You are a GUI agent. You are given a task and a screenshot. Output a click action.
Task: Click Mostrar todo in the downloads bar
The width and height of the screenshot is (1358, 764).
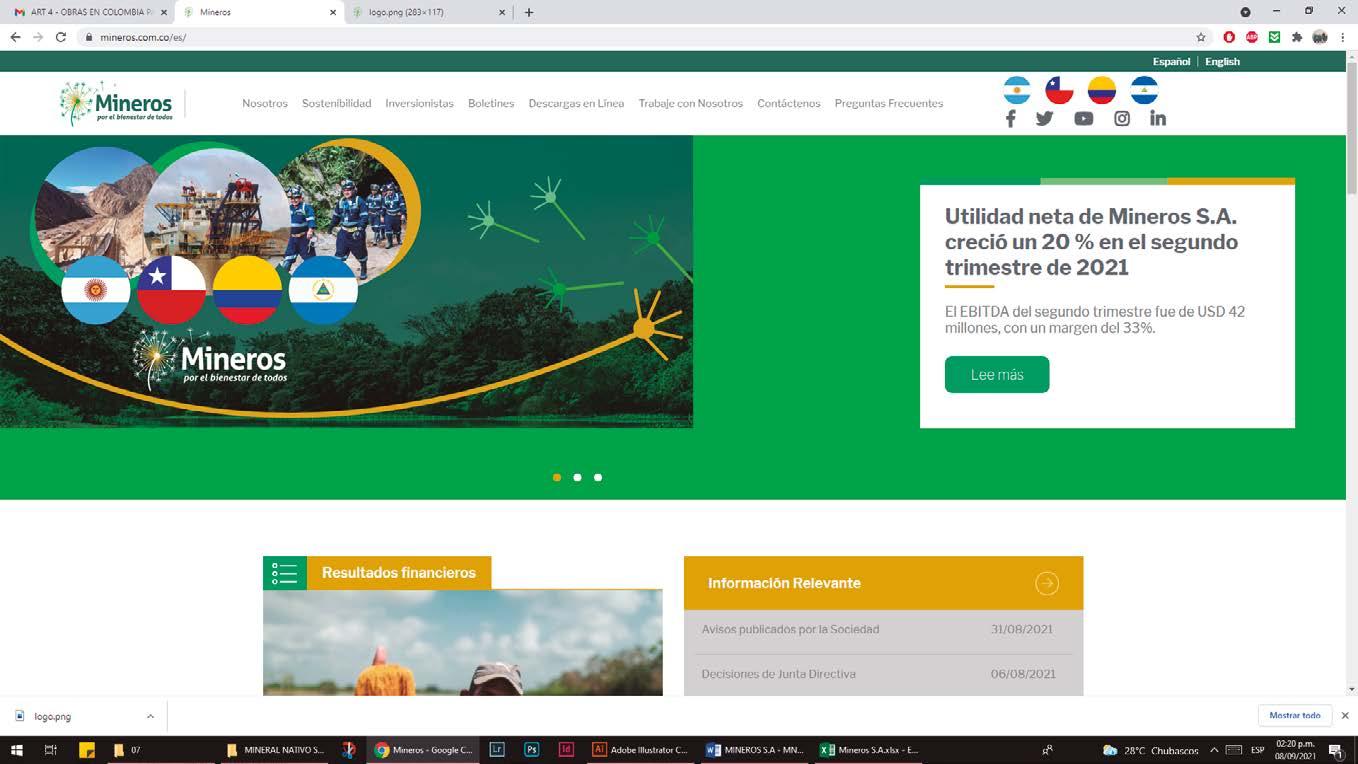pos(1295,715)
